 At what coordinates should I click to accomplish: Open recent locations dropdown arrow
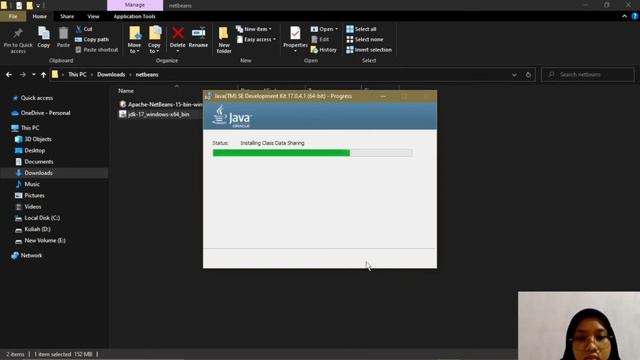pyautogui.click(x=33, y=75)
